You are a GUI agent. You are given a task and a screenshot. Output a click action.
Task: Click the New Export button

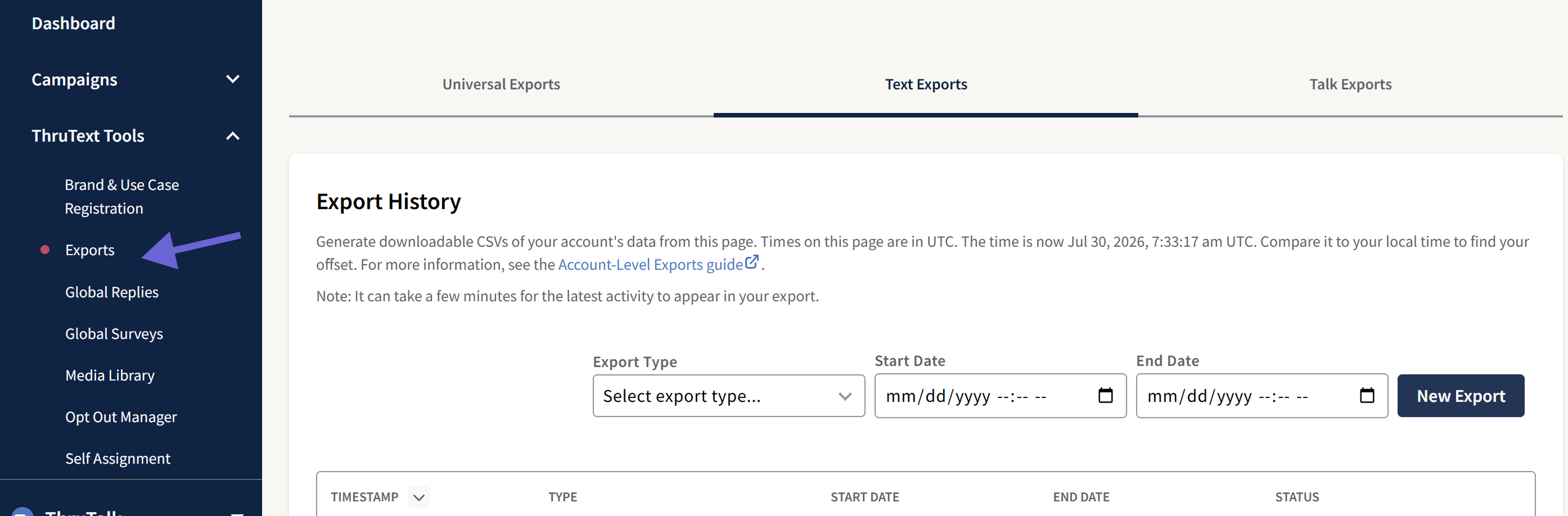(1460, 396)
